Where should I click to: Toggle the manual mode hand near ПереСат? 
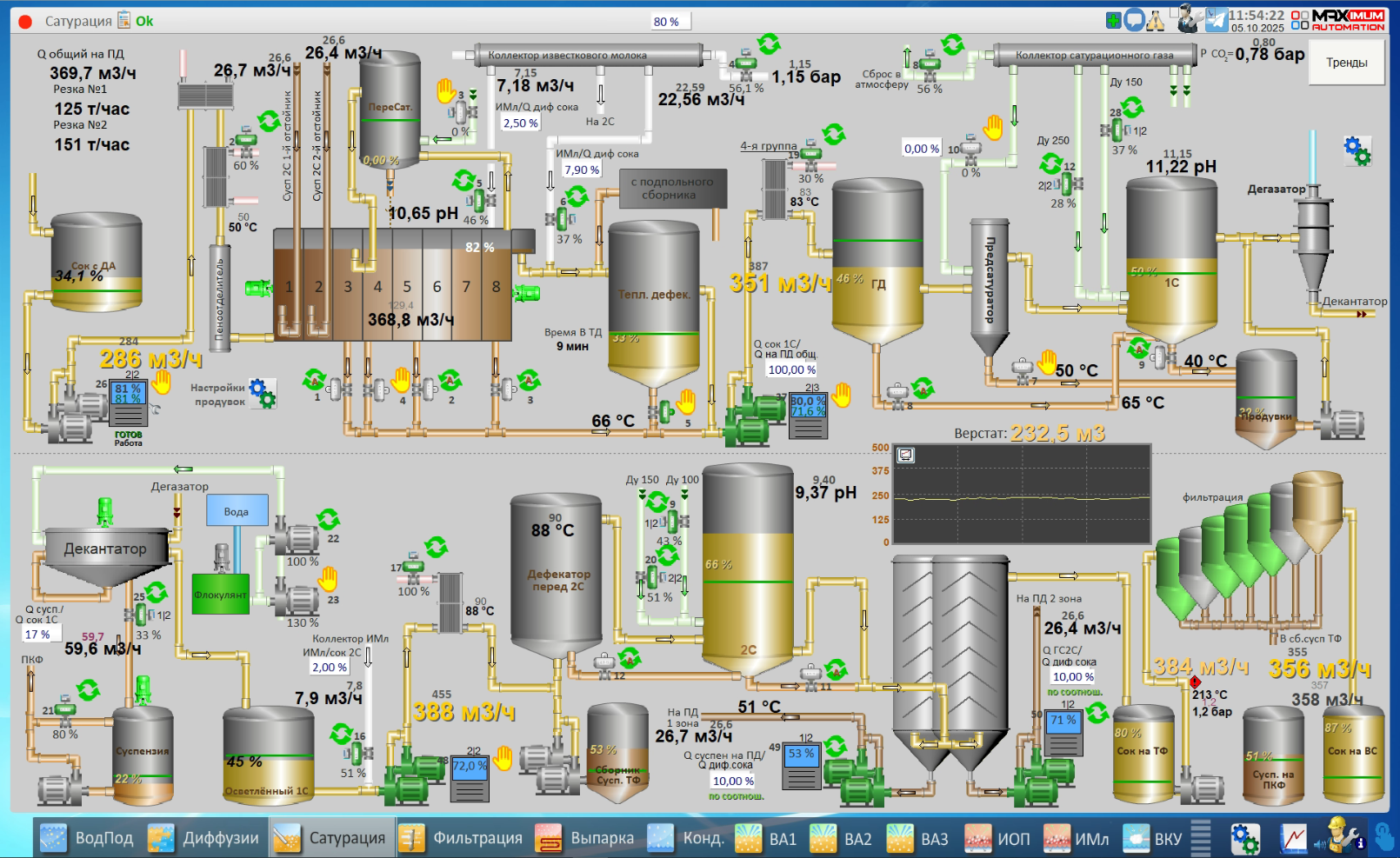tap(446, 90)
